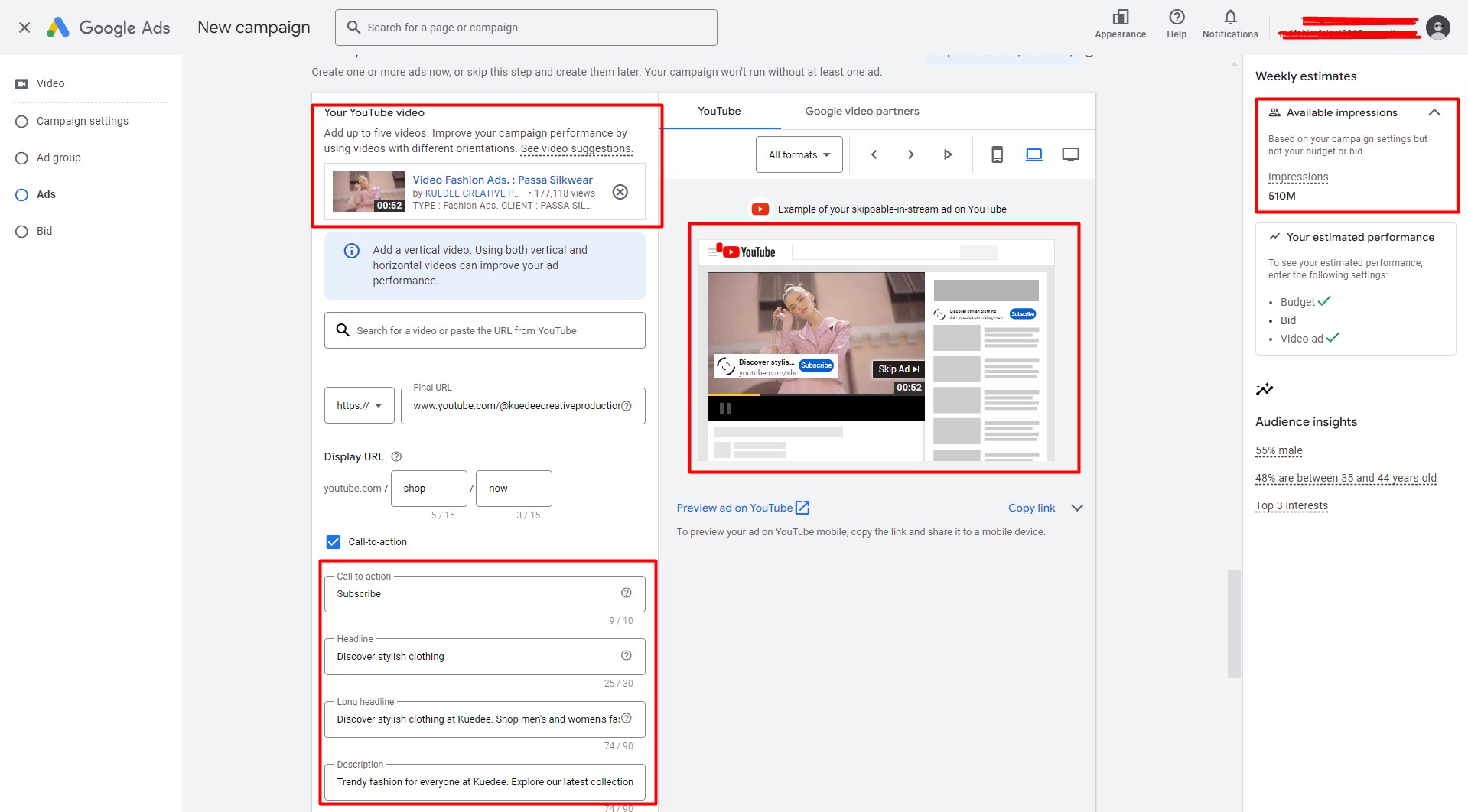Viewport: 1468px width, 812px height.
Task: Open the Help menu icon
Action: pos(1177,24)
